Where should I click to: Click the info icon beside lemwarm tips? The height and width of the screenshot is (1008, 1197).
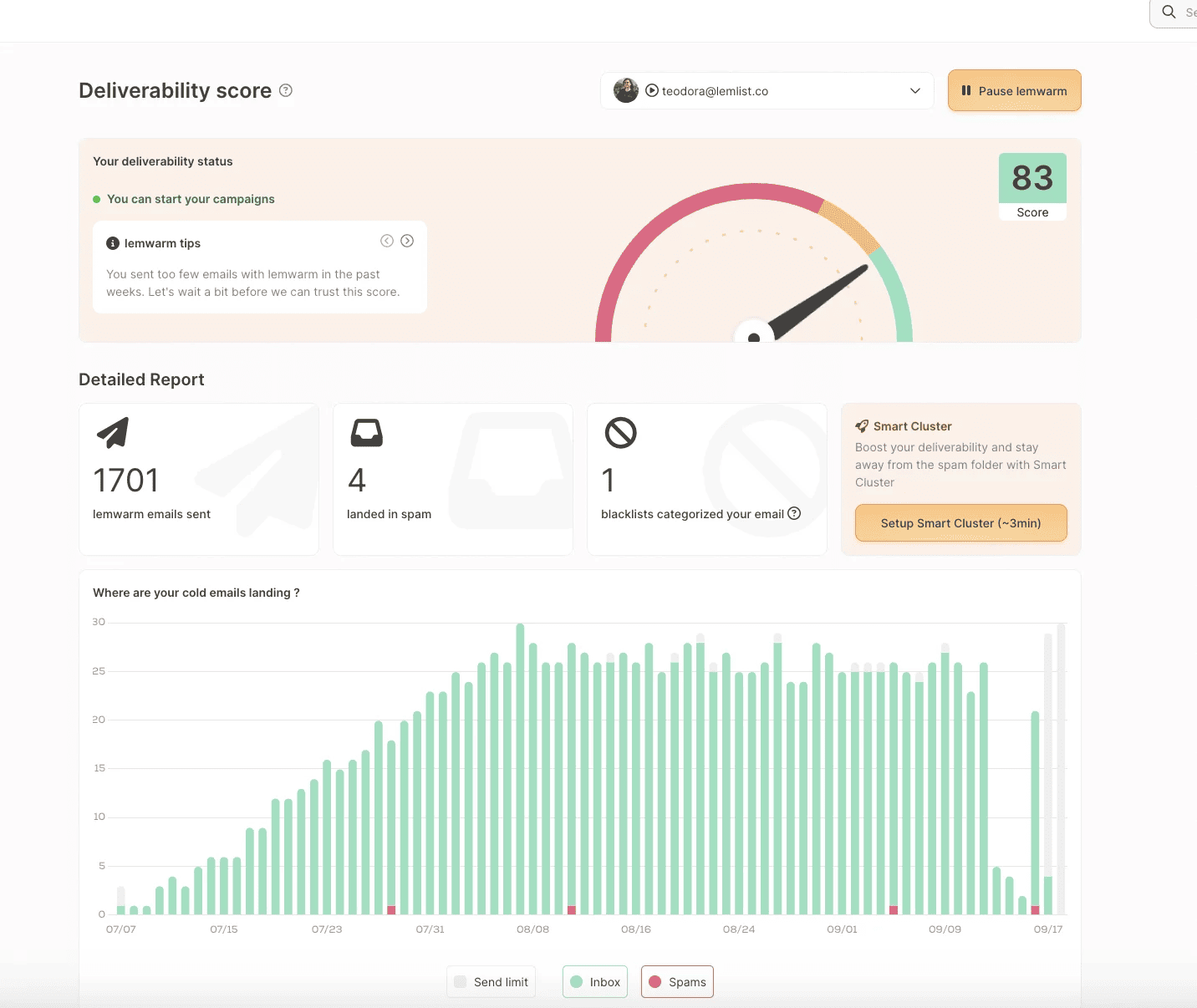tap(113, 243)
